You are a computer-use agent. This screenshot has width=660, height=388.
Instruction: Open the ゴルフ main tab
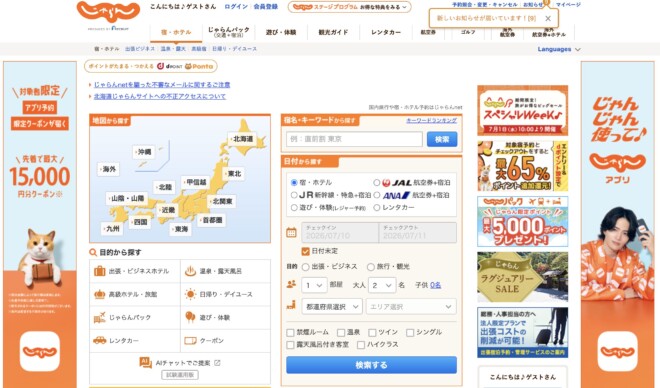click(468, 32)
